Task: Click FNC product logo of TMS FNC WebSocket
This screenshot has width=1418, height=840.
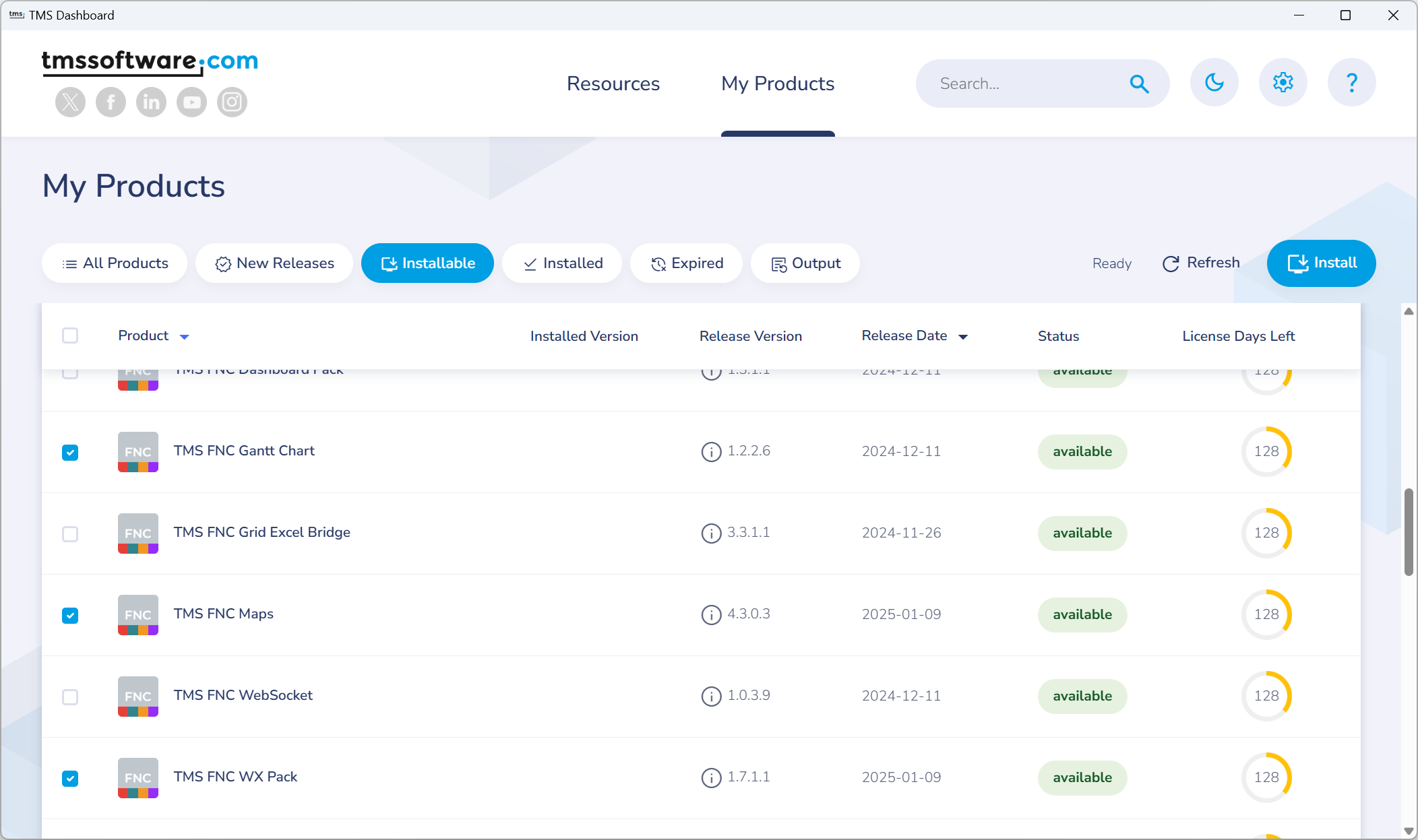Action: (x=138, y=697)
